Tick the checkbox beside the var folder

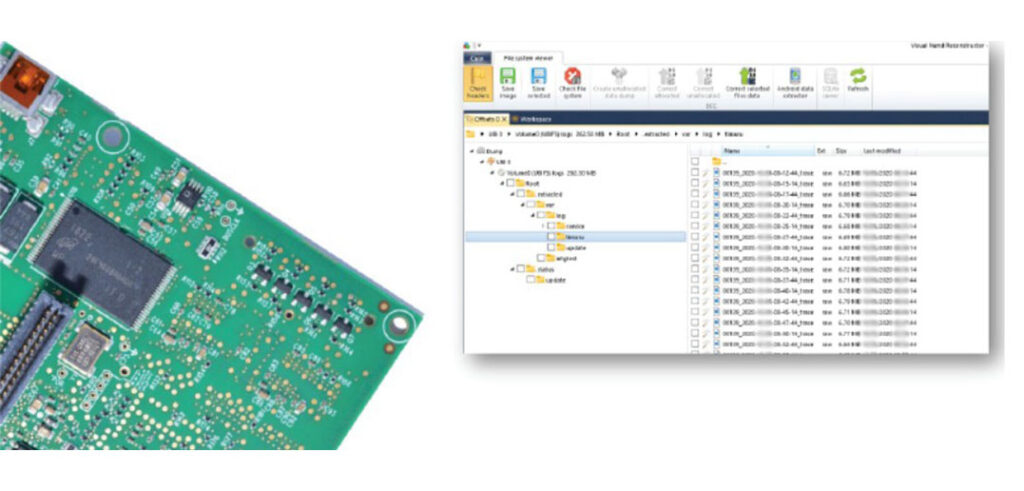tap(529, 204)
